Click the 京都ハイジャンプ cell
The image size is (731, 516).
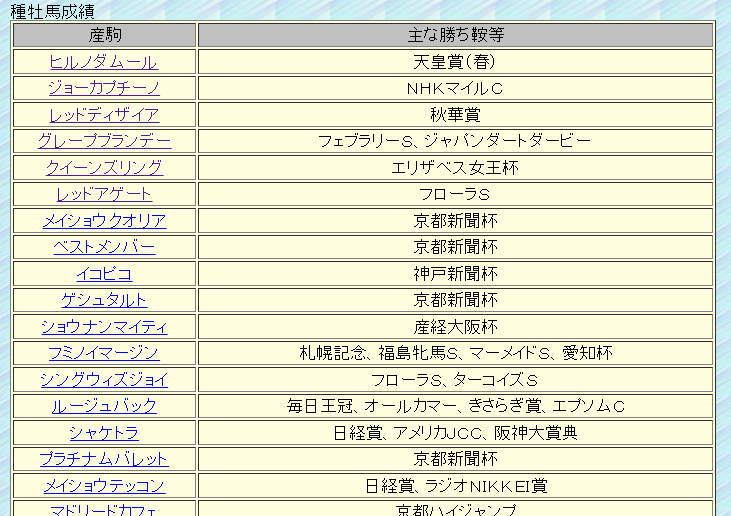pyautogui.click(x=455, y=509)
